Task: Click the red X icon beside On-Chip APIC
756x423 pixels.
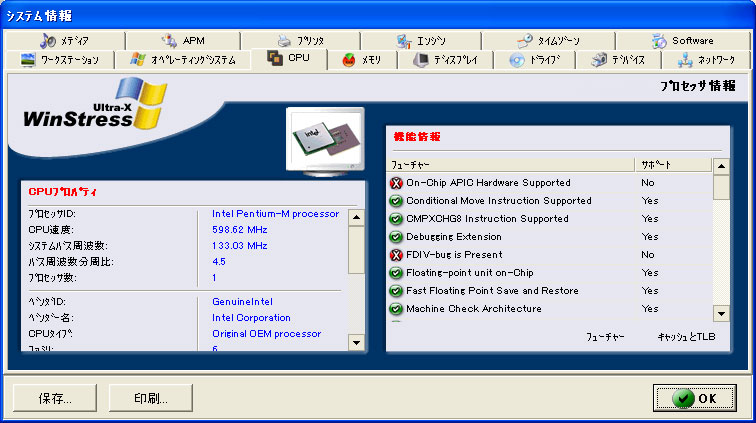Action: pos(397,183)
